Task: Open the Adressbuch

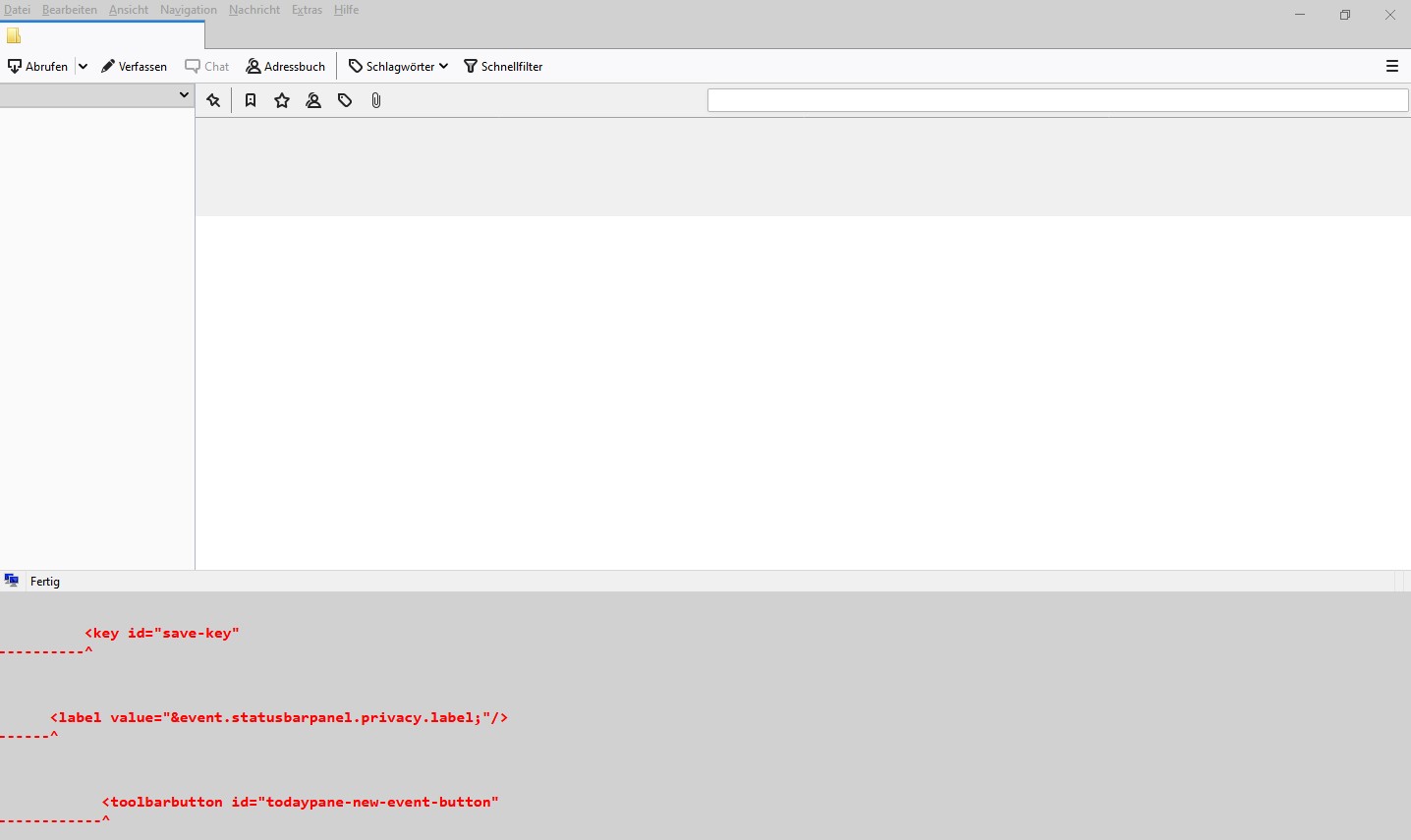Action: coord(286,66)
